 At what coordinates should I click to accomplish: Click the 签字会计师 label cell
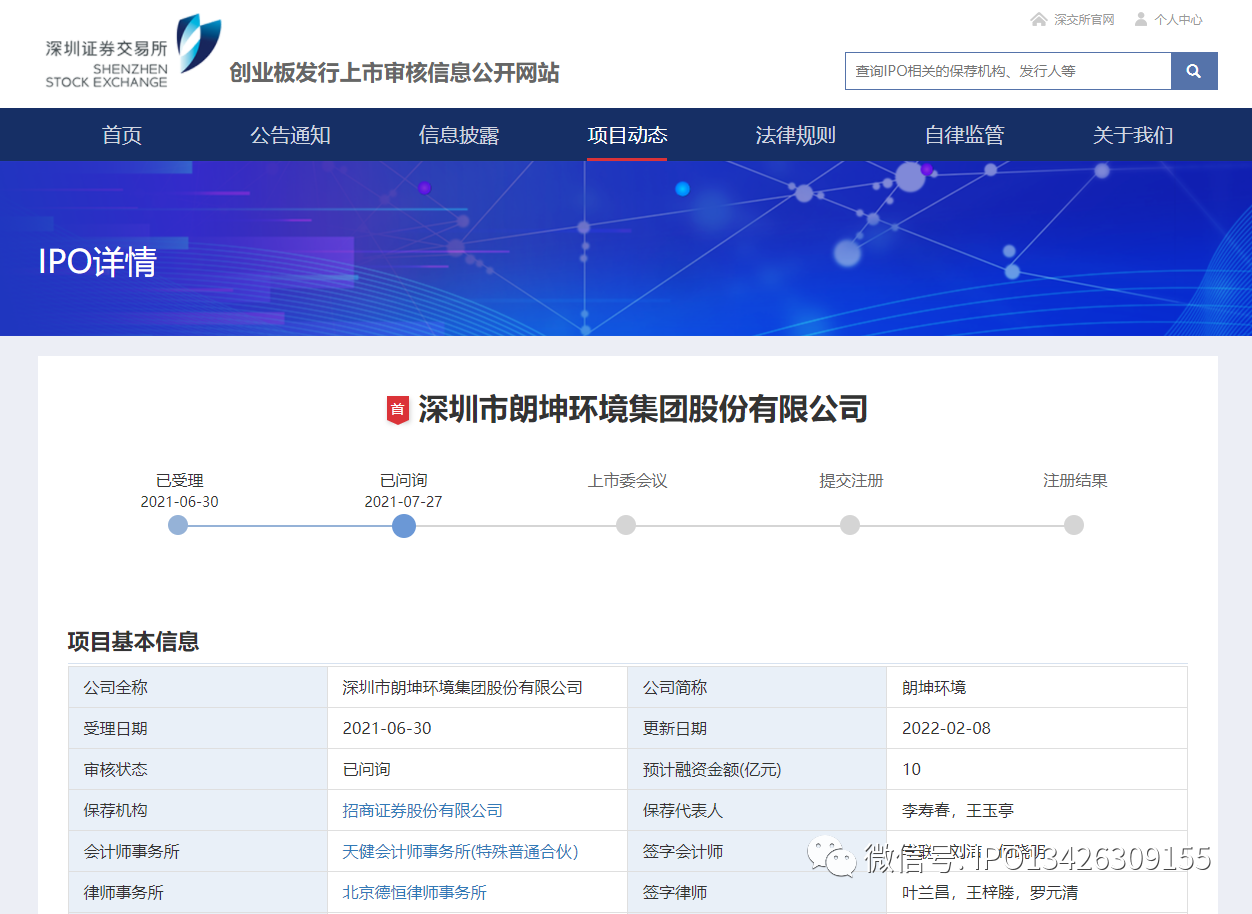(757, 852)
